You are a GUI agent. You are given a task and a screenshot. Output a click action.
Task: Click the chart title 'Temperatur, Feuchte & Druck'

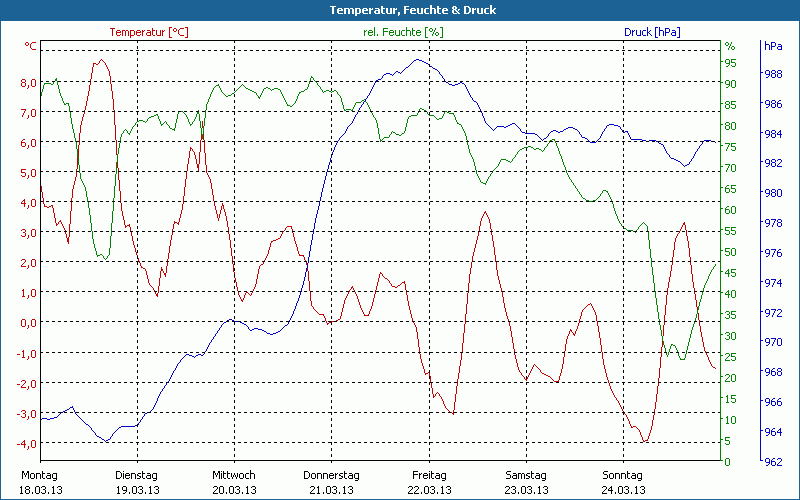pos(413,10)
